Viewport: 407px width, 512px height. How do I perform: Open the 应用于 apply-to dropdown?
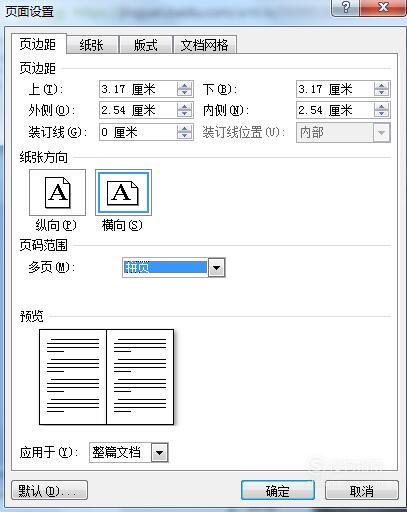160,453
